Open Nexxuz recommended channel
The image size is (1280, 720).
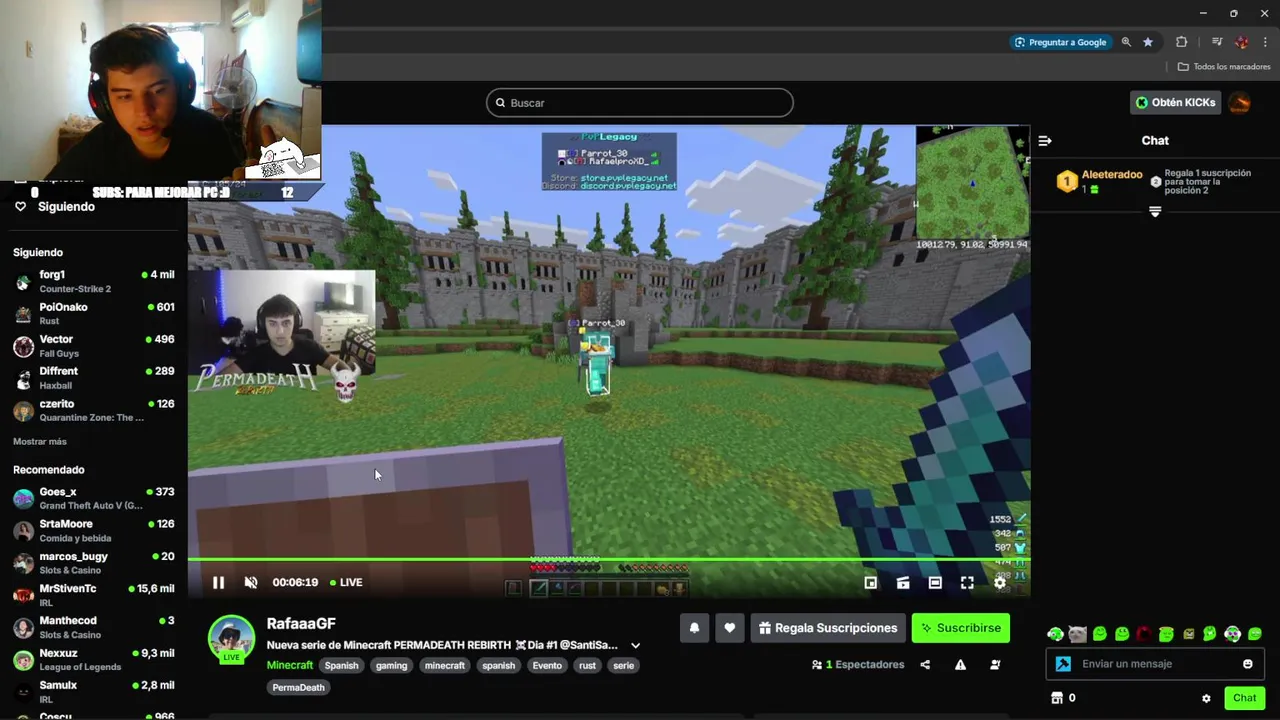click(x=94, y=659)
